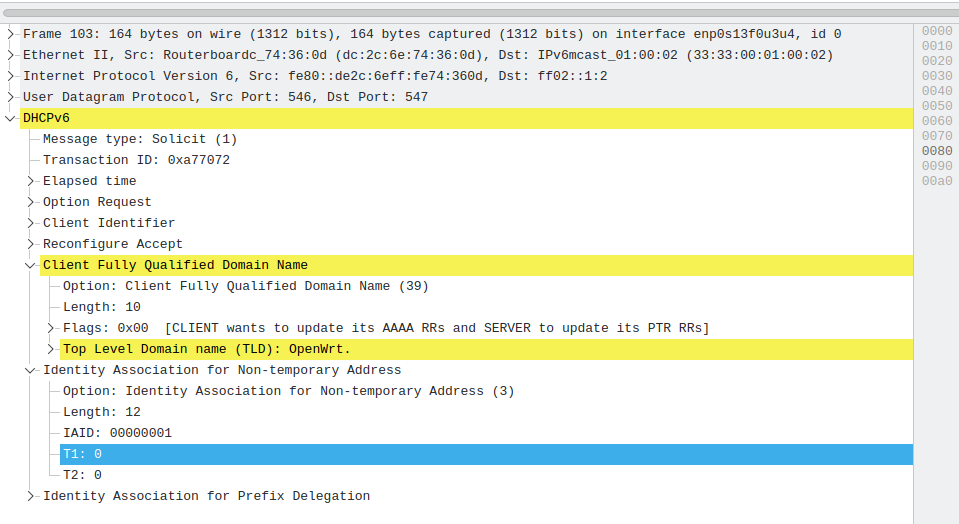Collapse Client Fully Qualified Domain Name

point(31,265)
